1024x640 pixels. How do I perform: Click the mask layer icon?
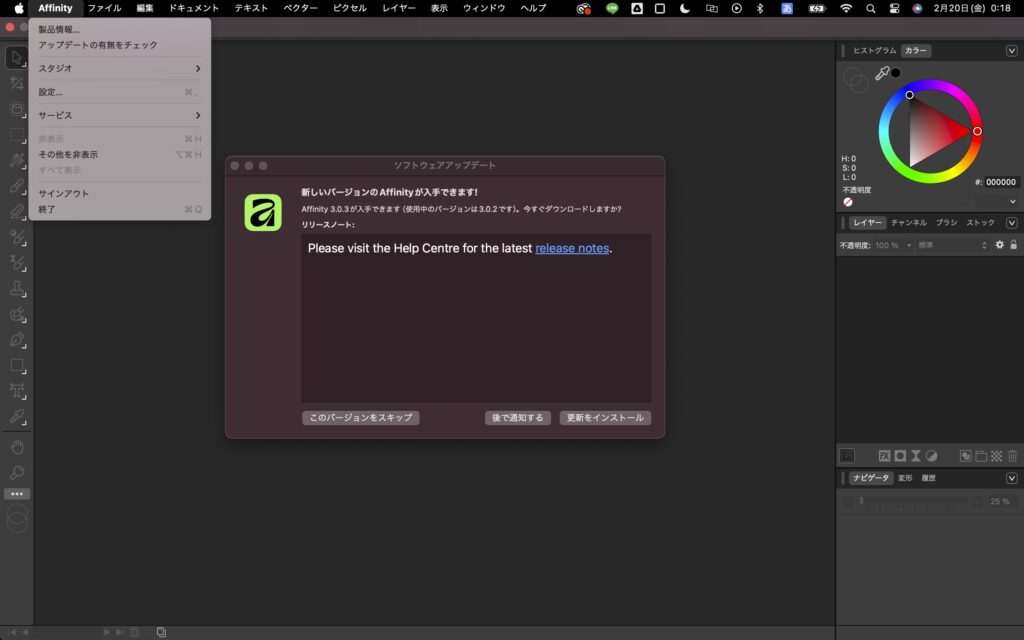900,455
